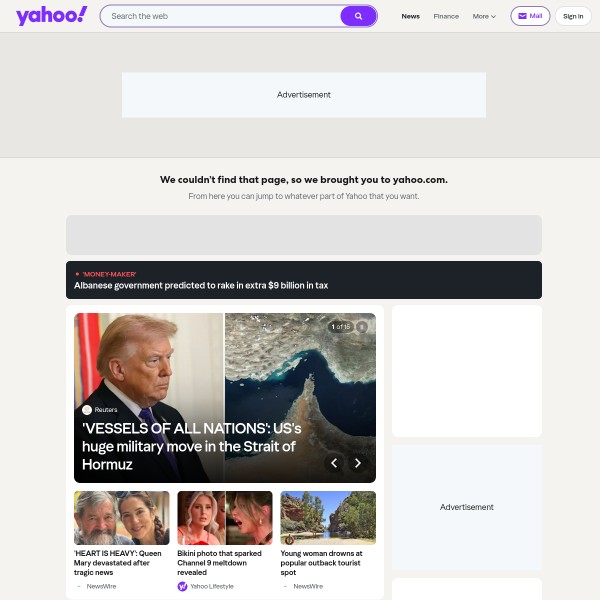
Task: Open Mail via the envelope icon
Action: point(522,16)
